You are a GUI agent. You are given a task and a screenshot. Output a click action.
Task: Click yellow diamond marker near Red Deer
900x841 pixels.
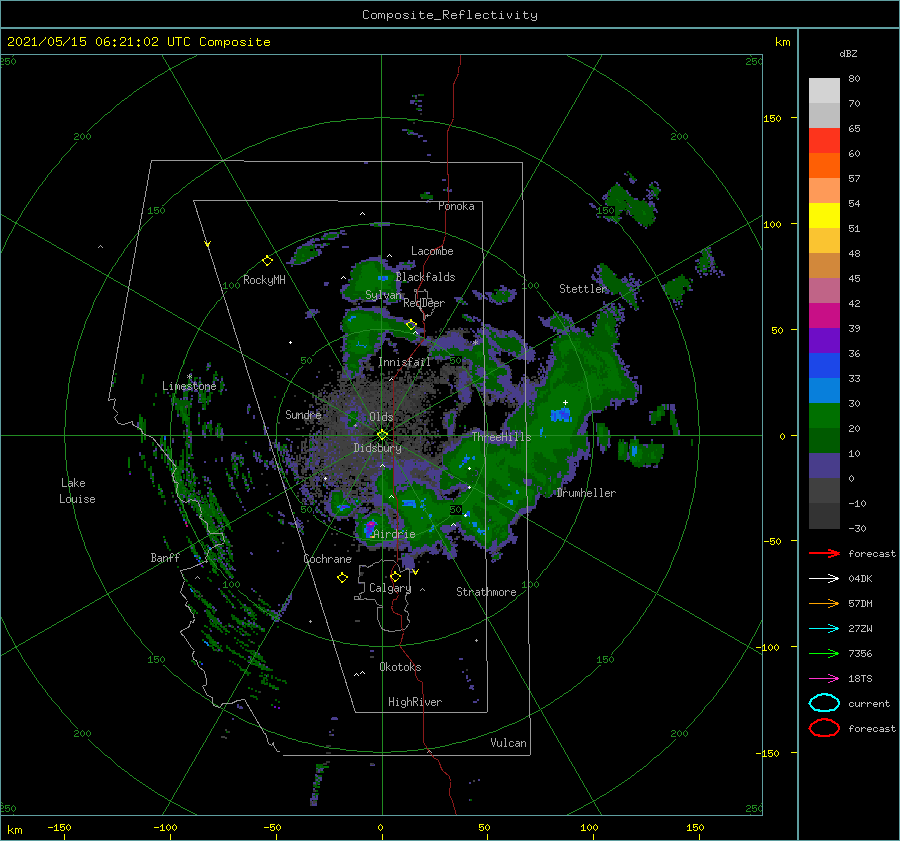pos(411,325)
